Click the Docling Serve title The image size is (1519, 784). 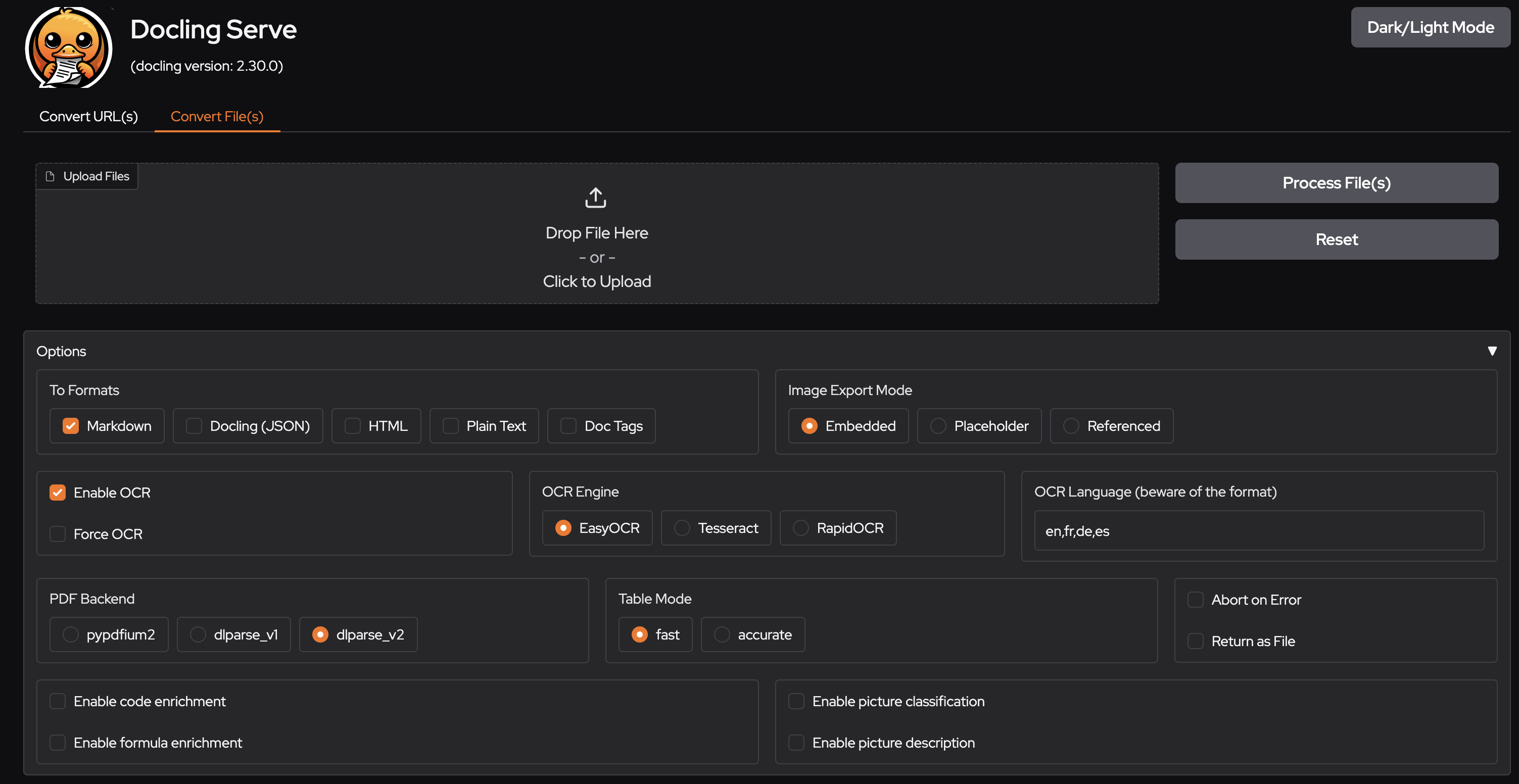(213, 29)
